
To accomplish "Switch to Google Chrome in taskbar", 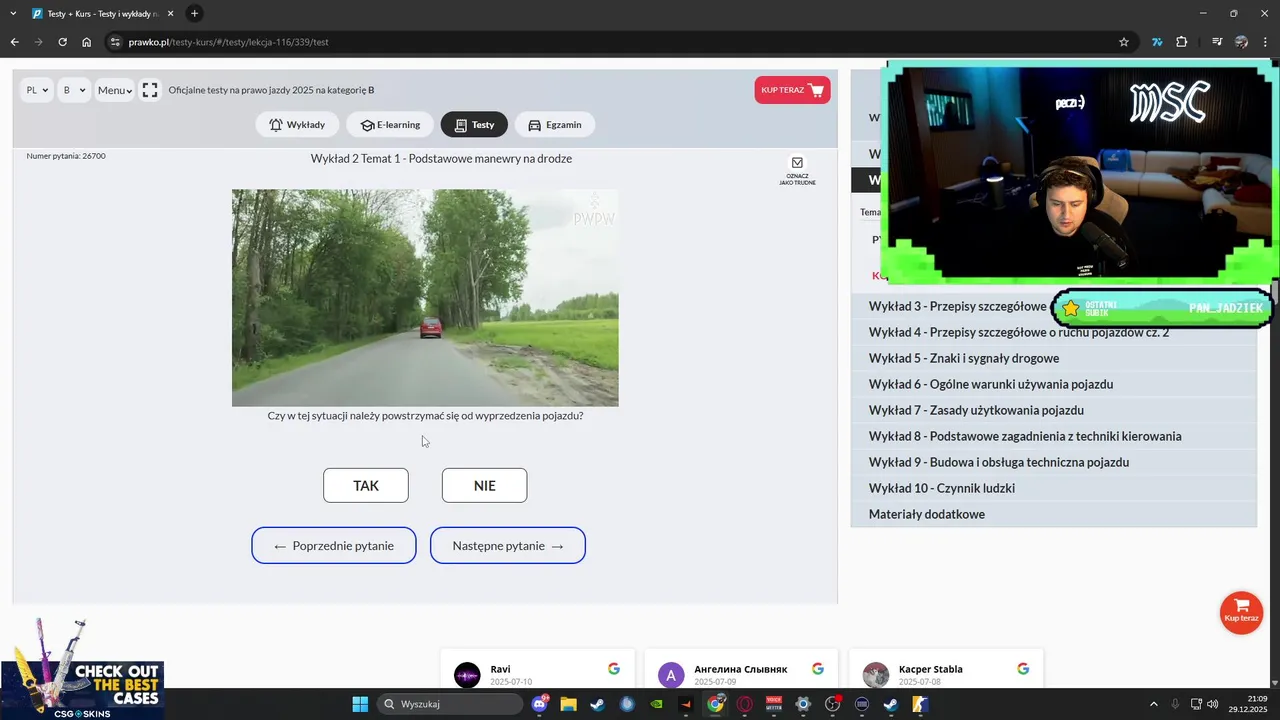I will click(715, 704).
